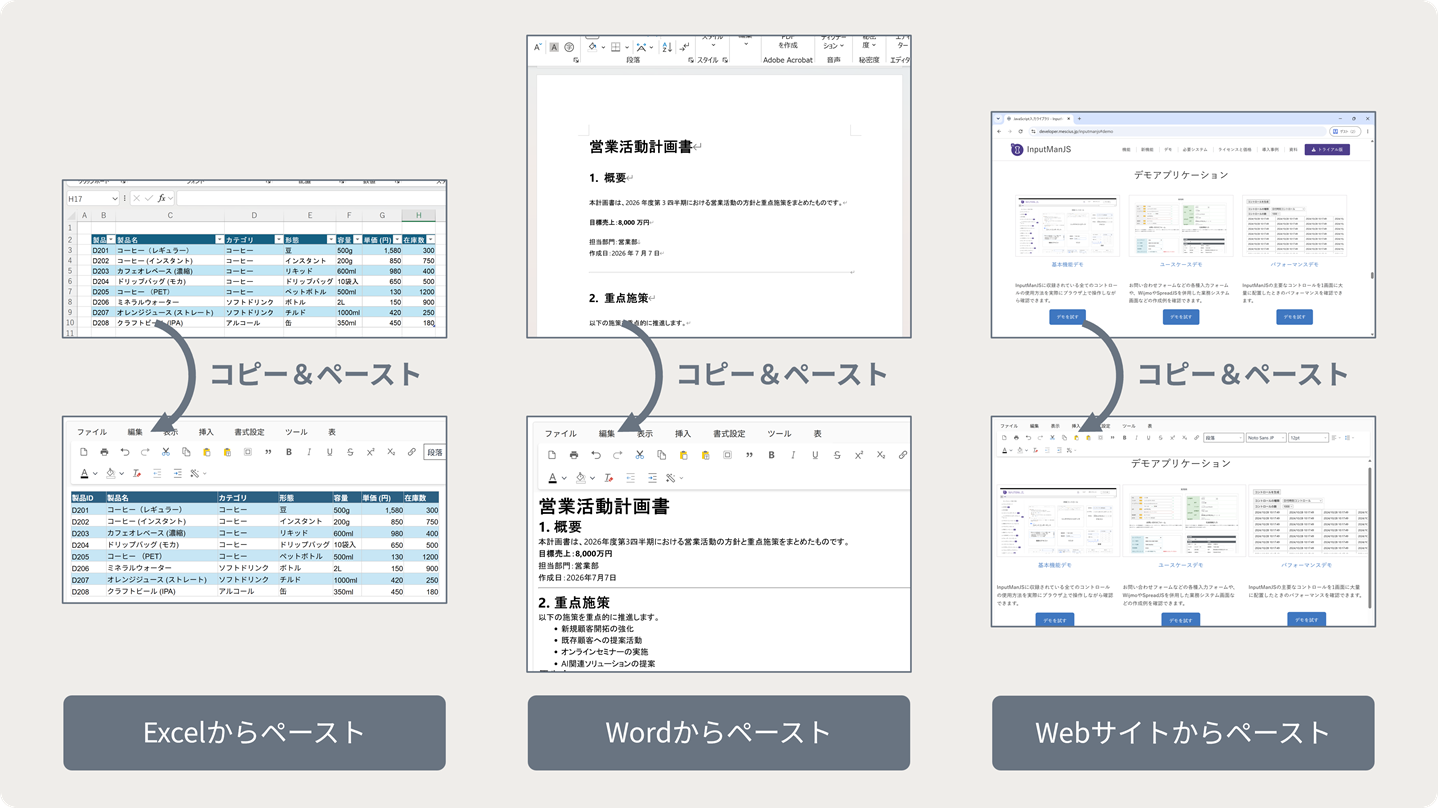This screenshot has width=1438, height=808.
Task: Paste as text icon in Excel-paste editor
Action: 227,452
